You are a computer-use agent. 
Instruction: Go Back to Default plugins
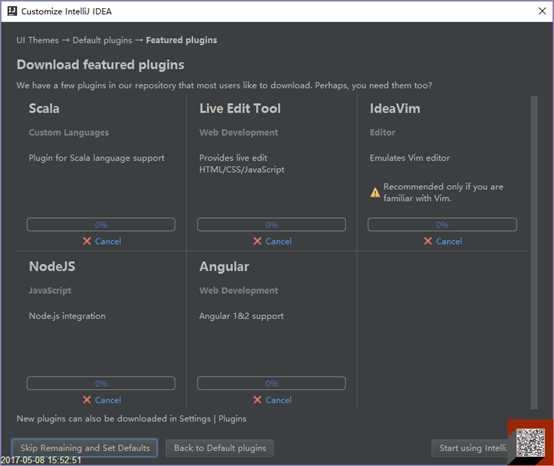pyautogui.click(x=220, y=448)
